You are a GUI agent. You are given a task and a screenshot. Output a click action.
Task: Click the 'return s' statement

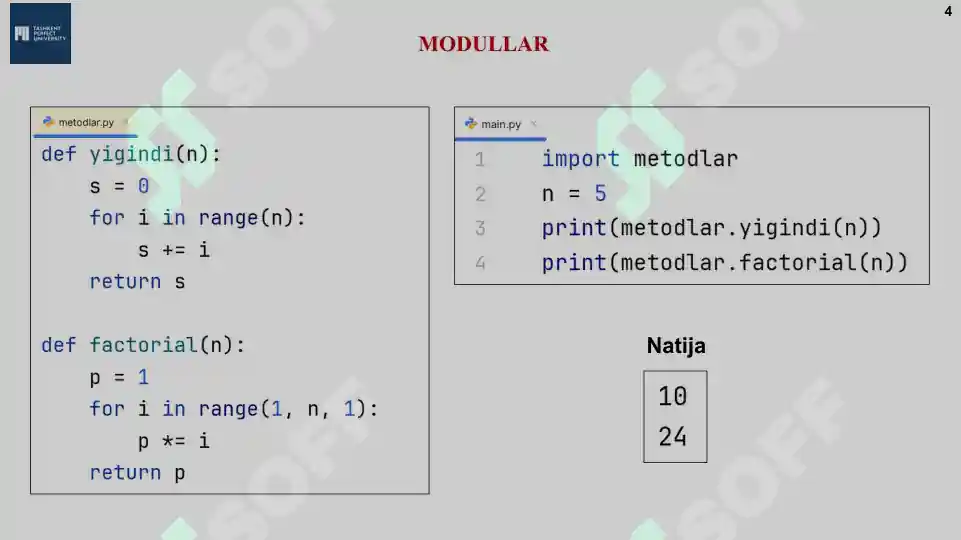point(137,282)
